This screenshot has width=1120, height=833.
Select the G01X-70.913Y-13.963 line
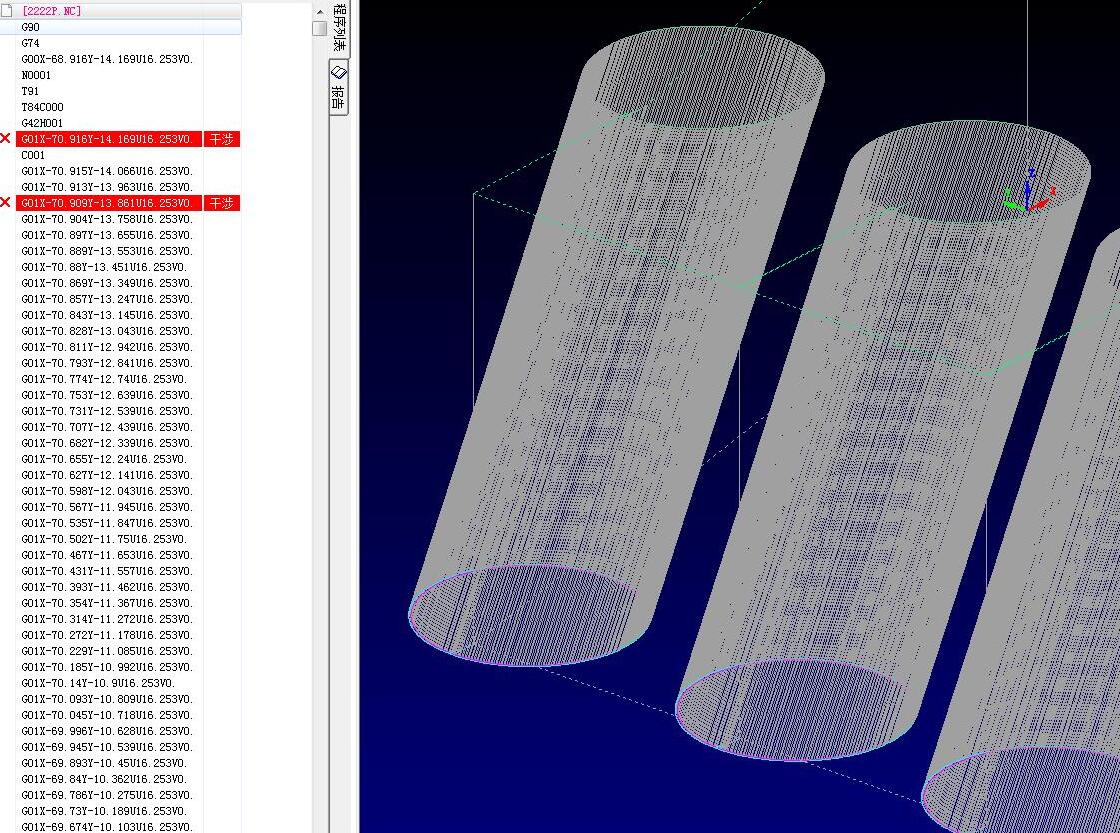coord(107,187)
